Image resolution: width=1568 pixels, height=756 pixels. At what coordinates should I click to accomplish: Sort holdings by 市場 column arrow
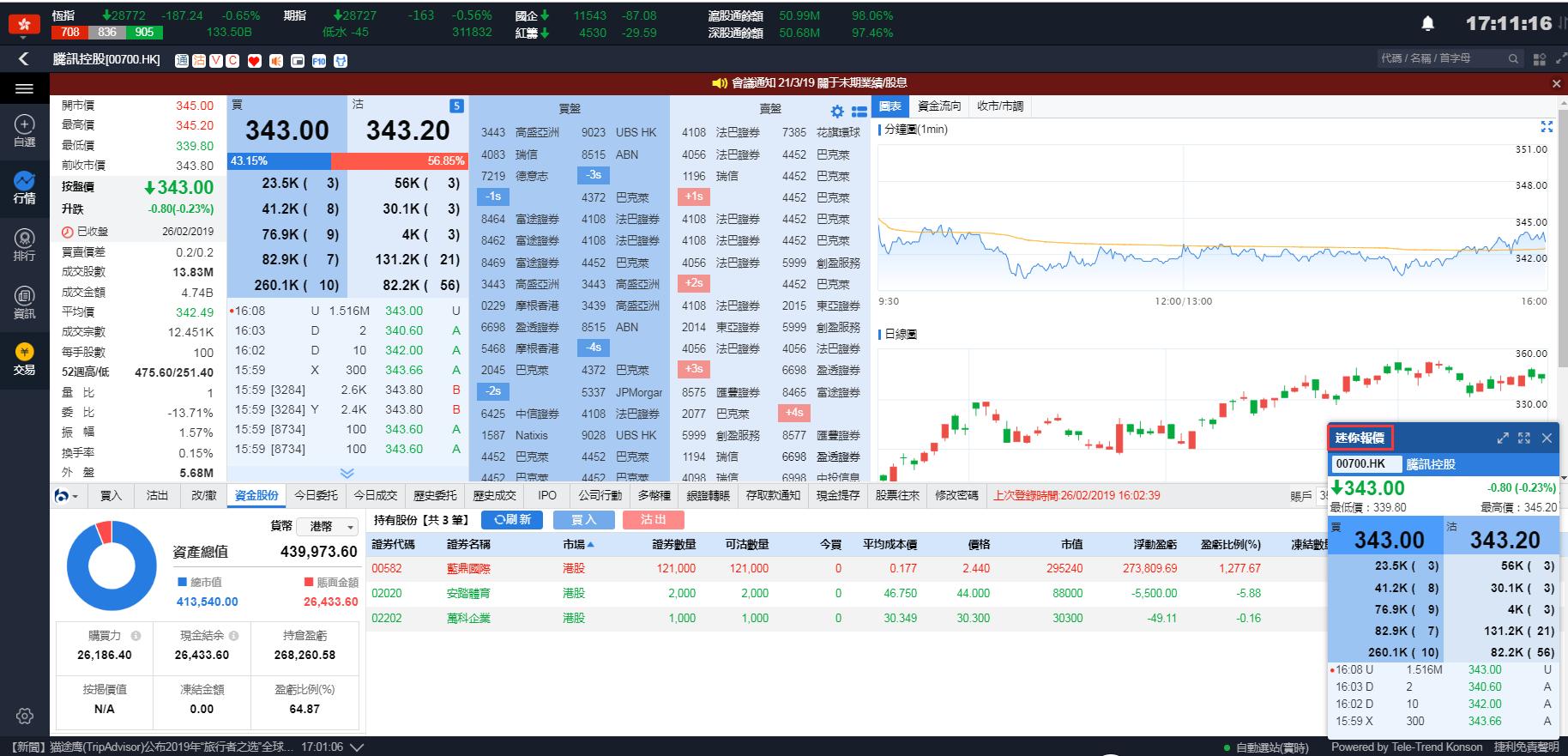(x=591, y=545)
